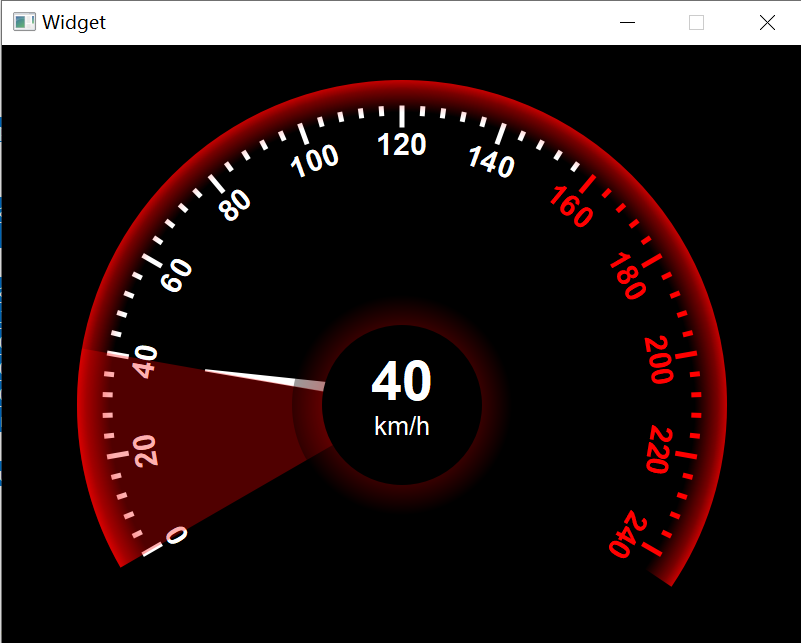Click the 120 label on the dial

pyautogui.click(x=402, y=145)
